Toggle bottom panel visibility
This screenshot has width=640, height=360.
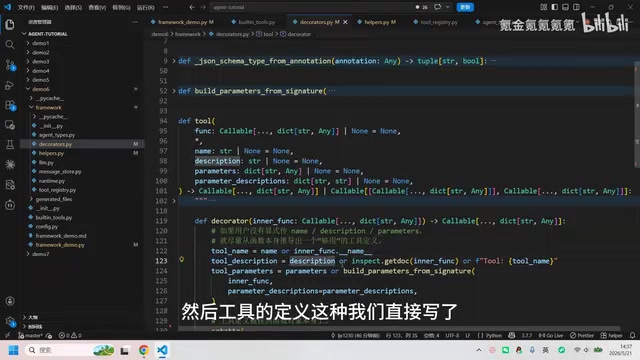(x=565, y=7)
